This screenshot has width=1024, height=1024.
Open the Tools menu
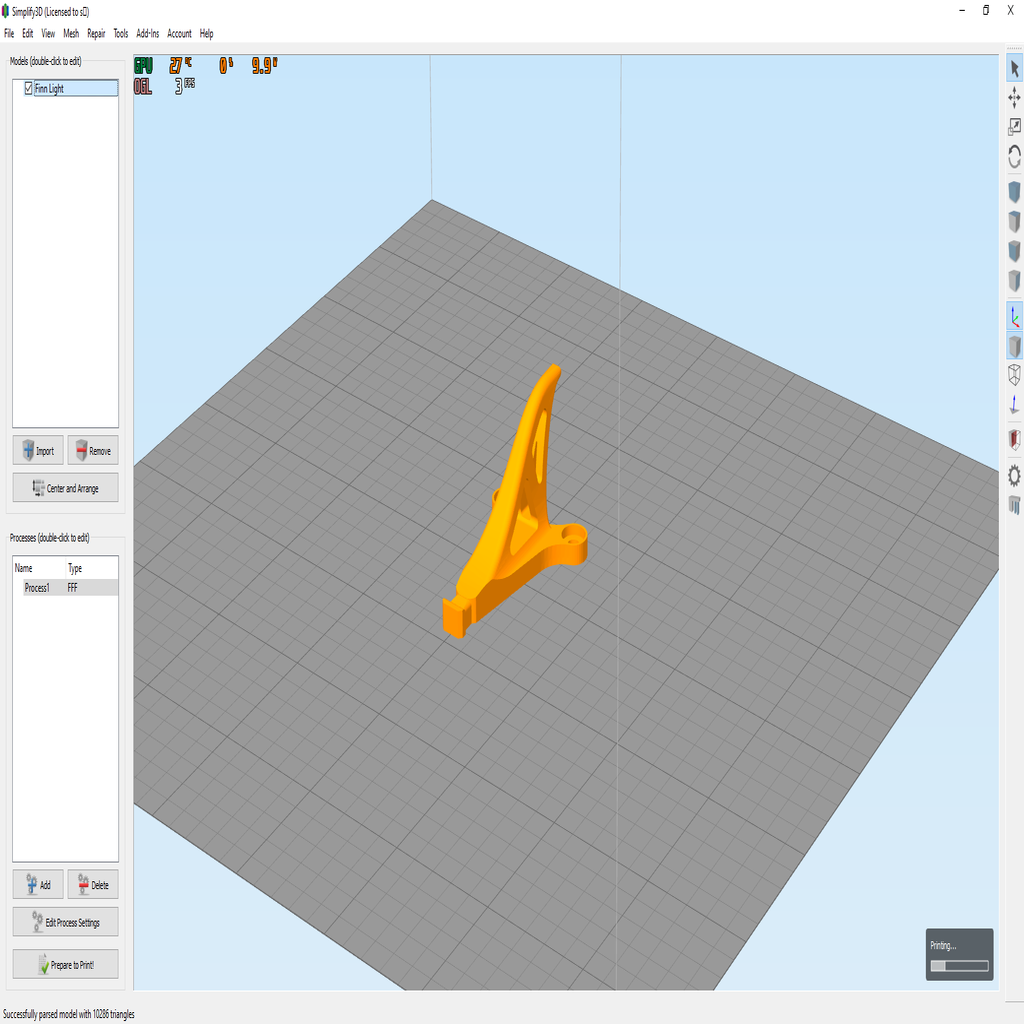coord(120,33)
